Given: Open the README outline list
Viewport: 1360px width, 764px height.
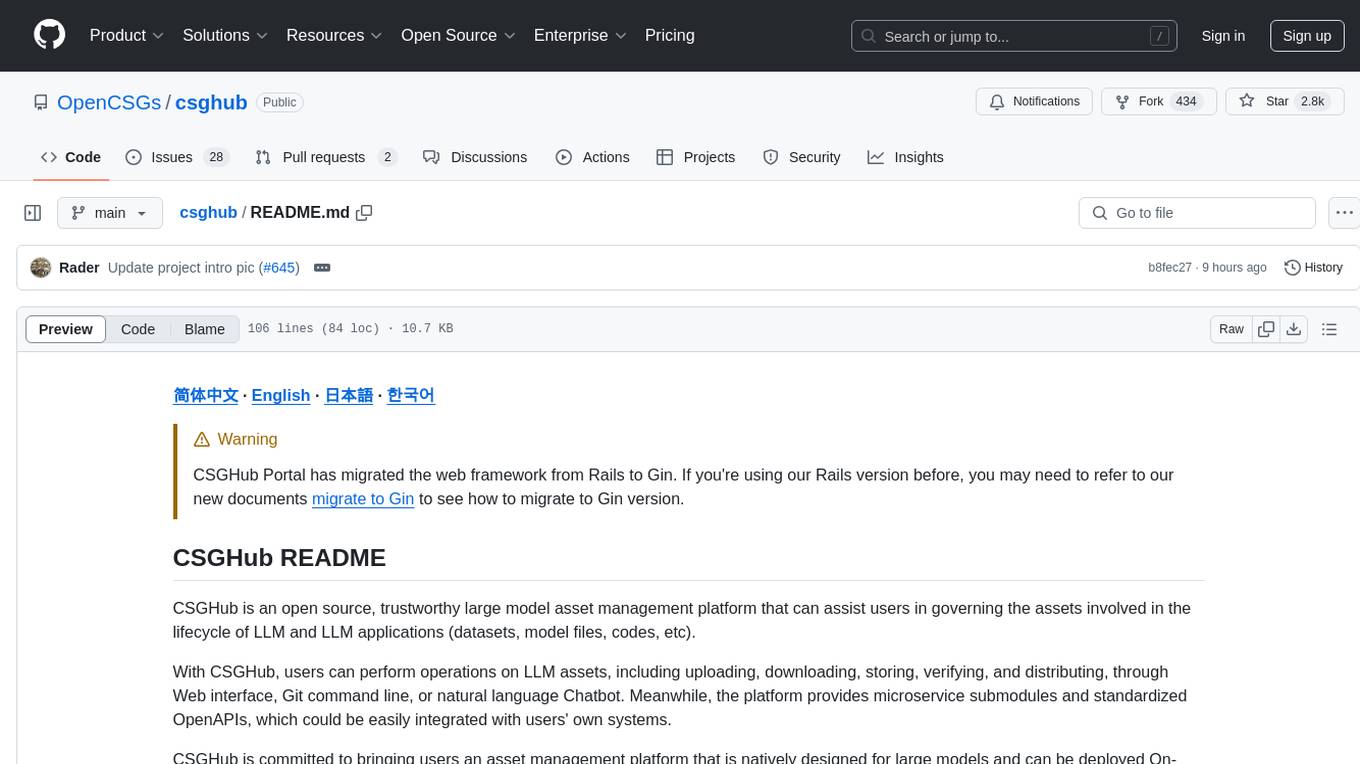Looking at the screenshot, I should (1329, 329).
